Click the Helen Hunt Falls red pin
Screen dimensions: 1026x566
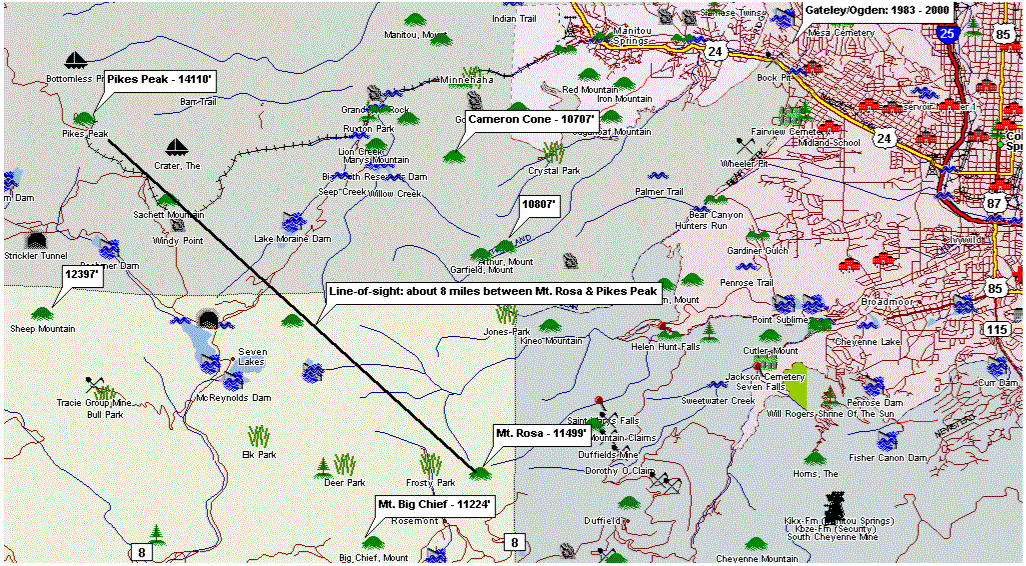pos(662,327)
